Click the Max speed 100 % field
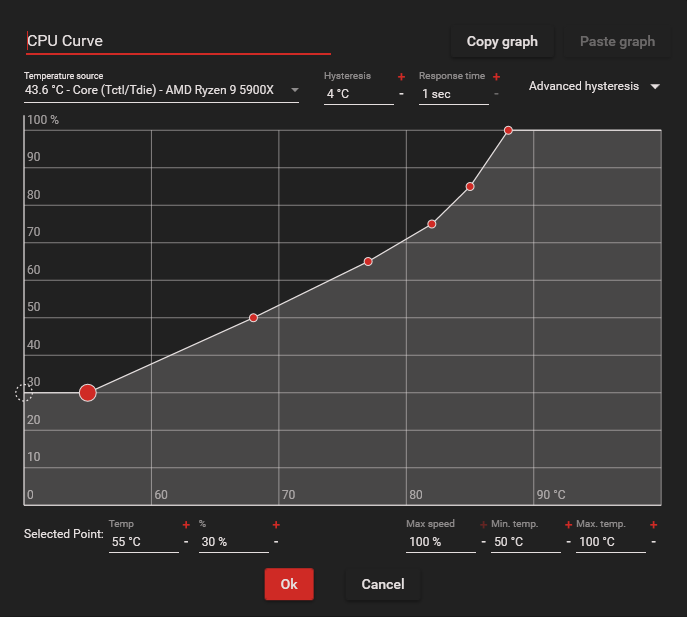Screen dimensions: 687x617 [441, 542]
